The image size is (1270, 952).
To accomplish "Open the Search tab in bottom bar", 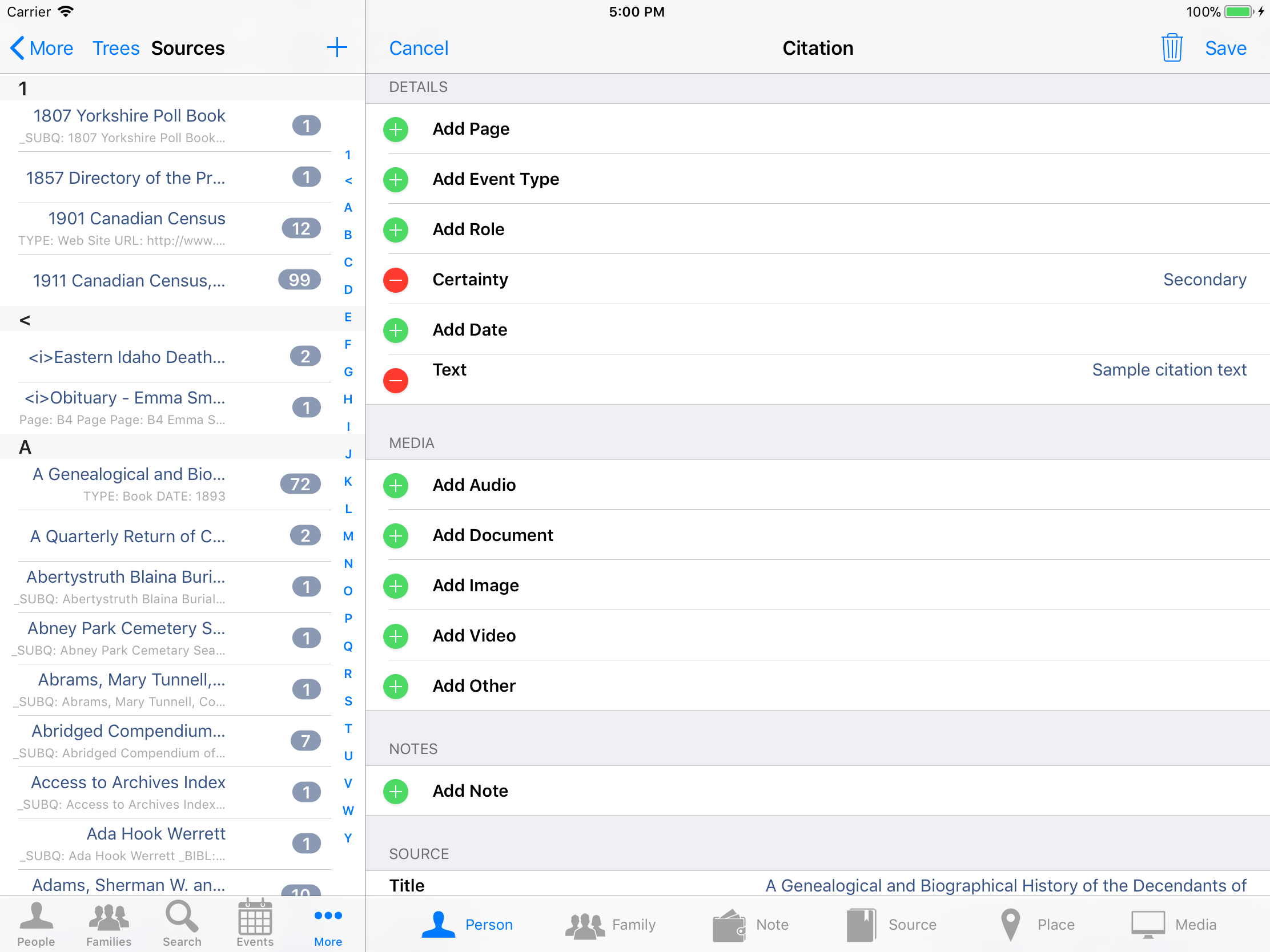I will coord(182,924).
